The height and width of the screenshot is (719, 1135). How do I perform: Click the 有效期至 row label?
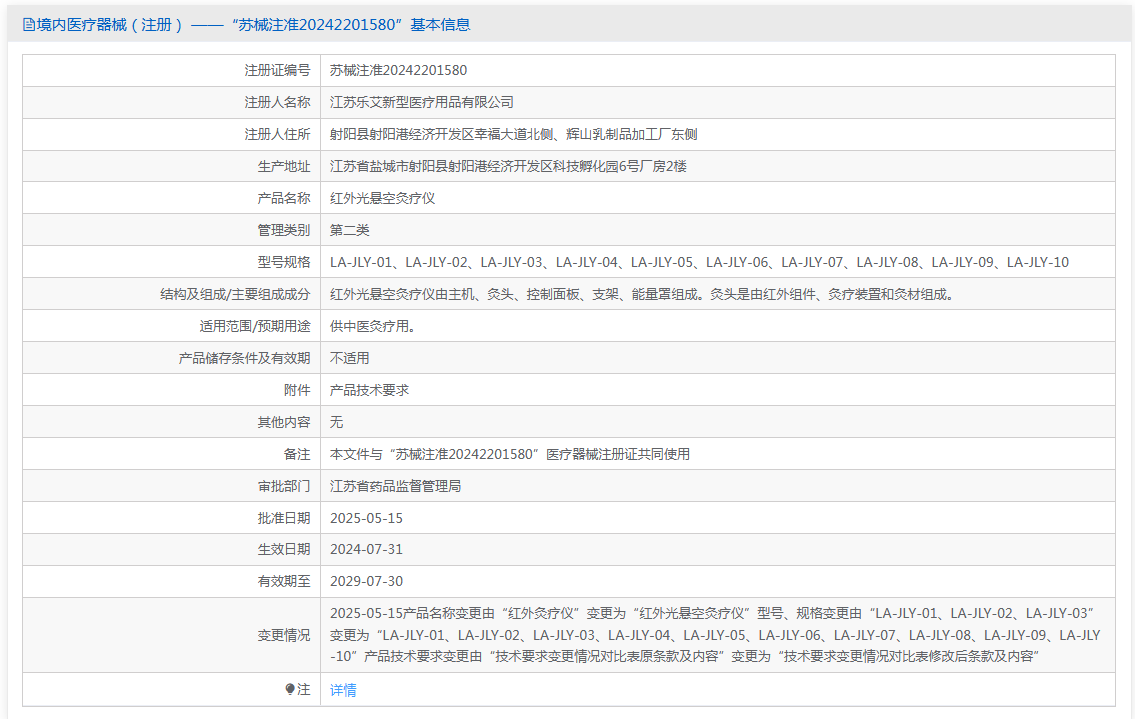[x=284, y=581]
